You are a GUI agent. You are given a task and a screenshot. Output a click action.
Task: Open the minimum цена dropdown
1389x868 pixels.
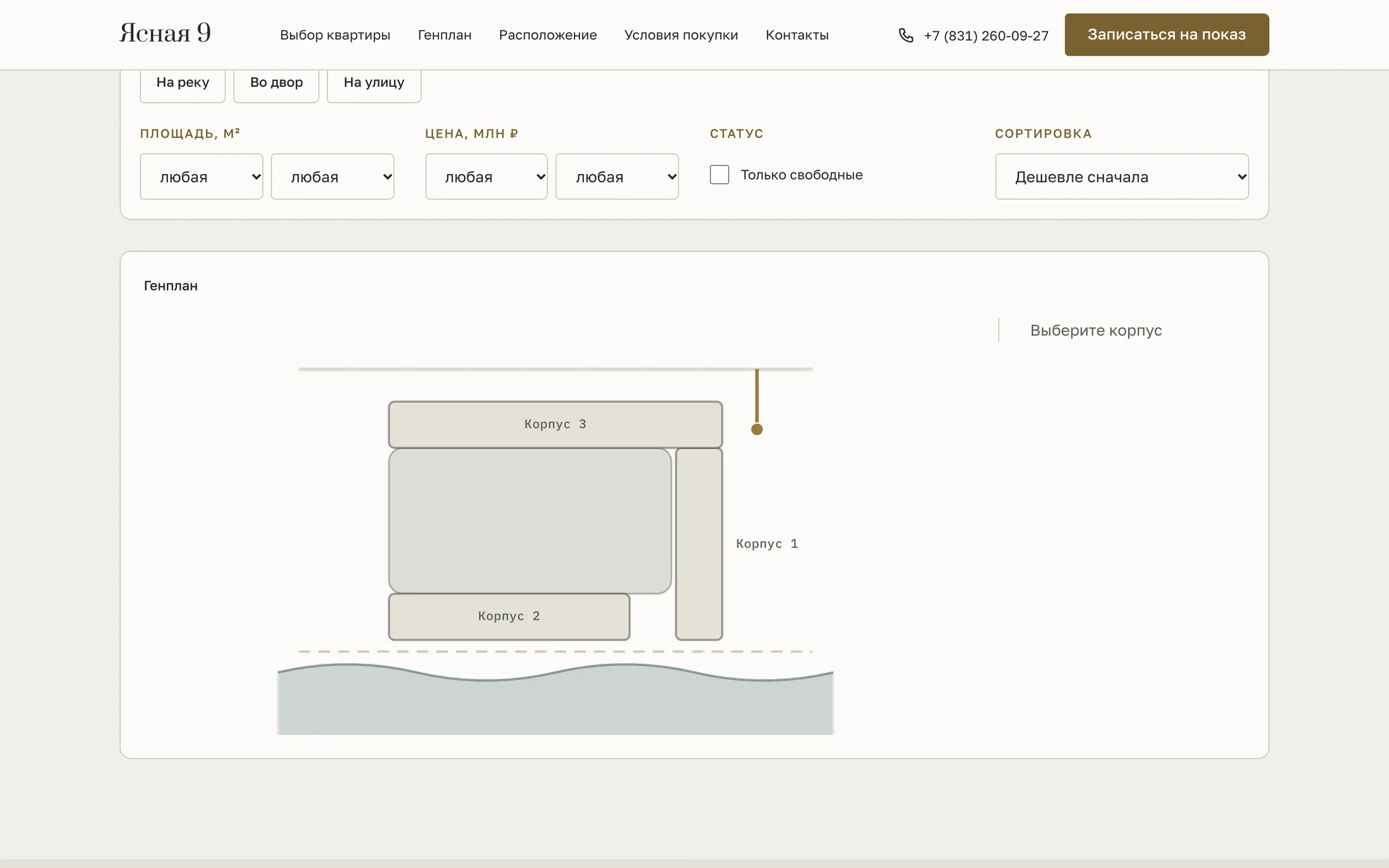click(486, 176)
